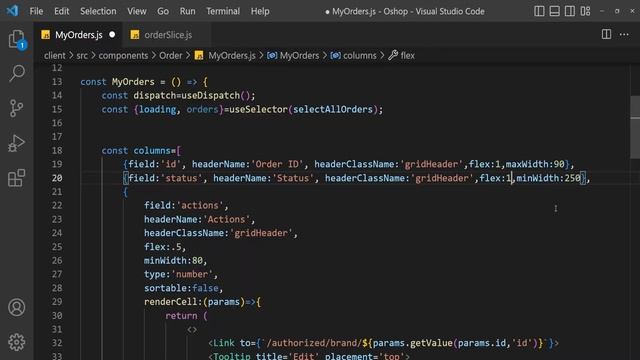Screen dimensions: 640x360
Task: Click the src breadcrumb segment
Action: tap(82, 56)
